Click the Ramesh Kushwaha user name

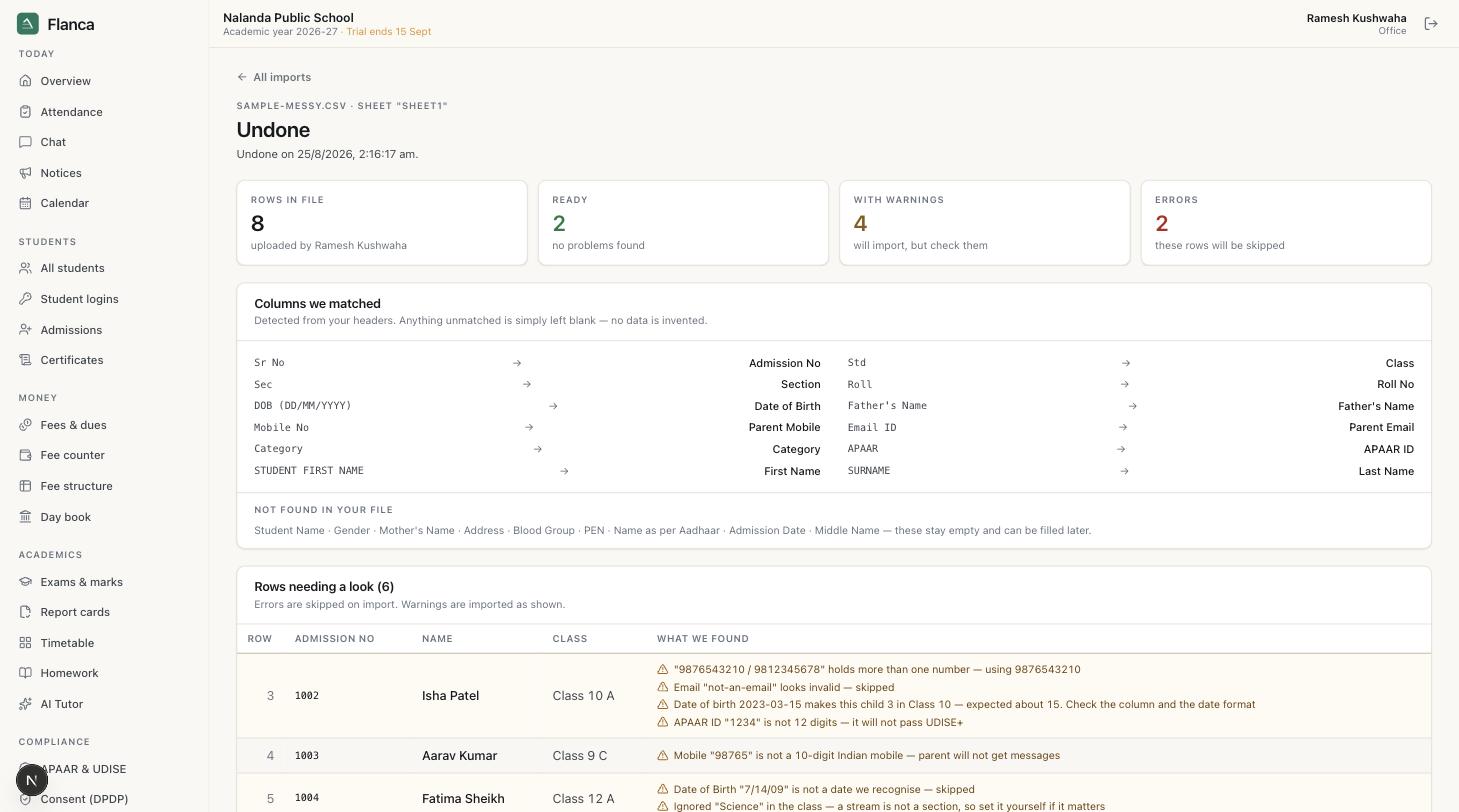click(1356, 18)
